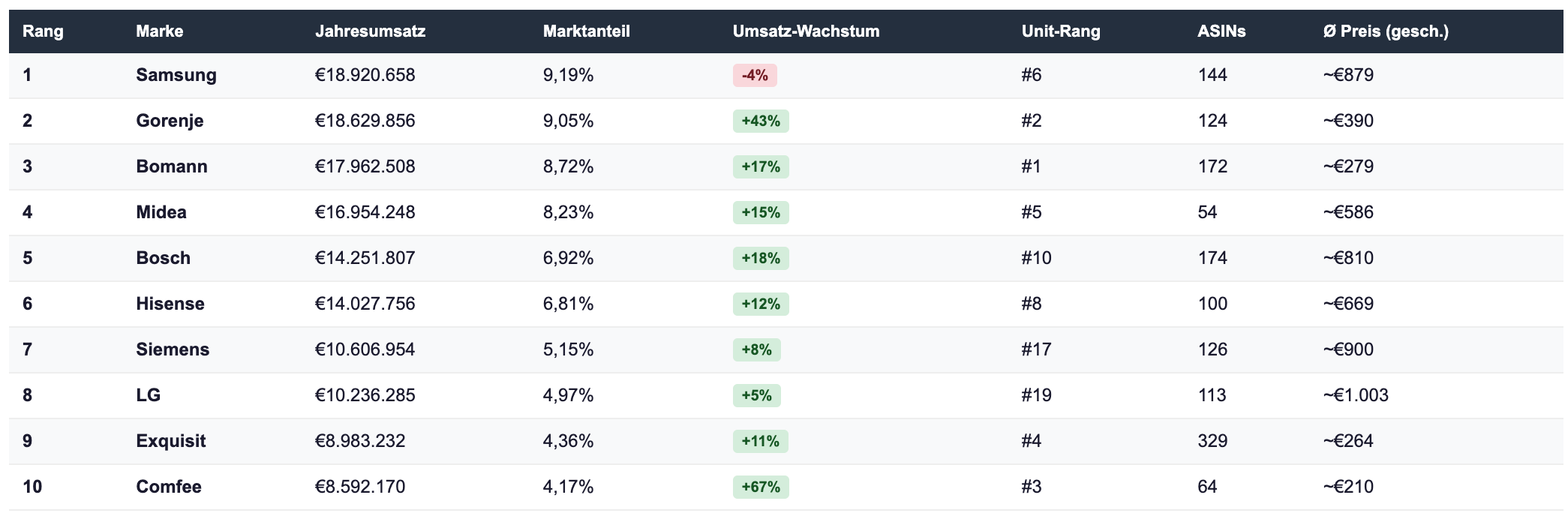Select the Bomann brand name
The height and width of the screenshot is (519, 1568).
[x=172, y=166]
